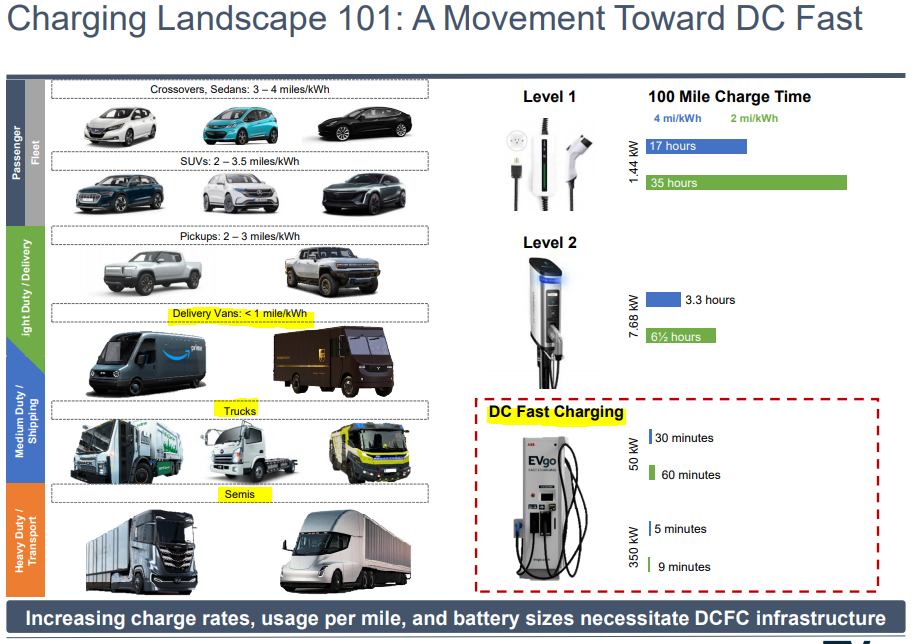Click the bottom DCFC infrastructure banner

[455, 618]
